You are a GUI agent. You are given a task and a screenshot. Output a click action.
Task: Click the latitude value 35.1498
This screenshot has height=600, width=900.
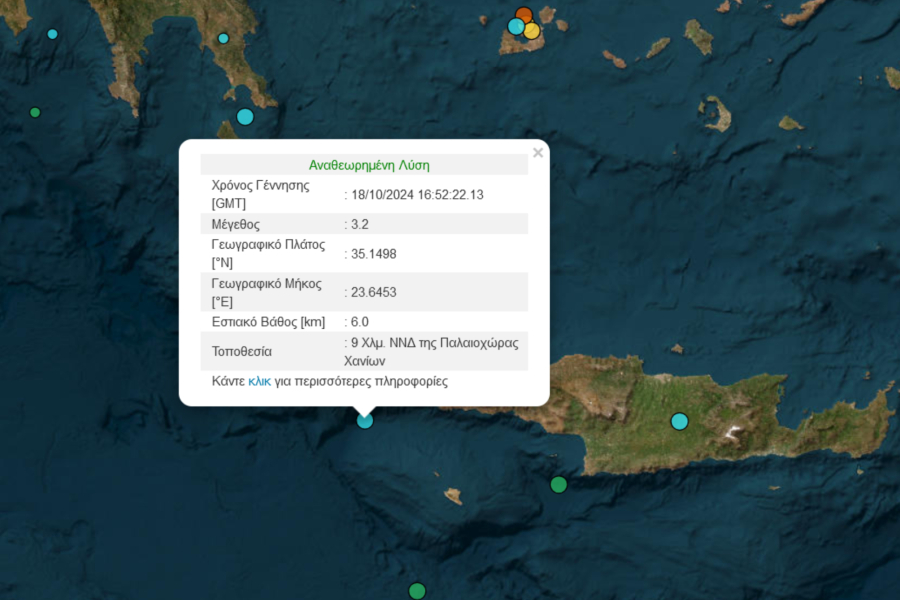click(373, 254)
